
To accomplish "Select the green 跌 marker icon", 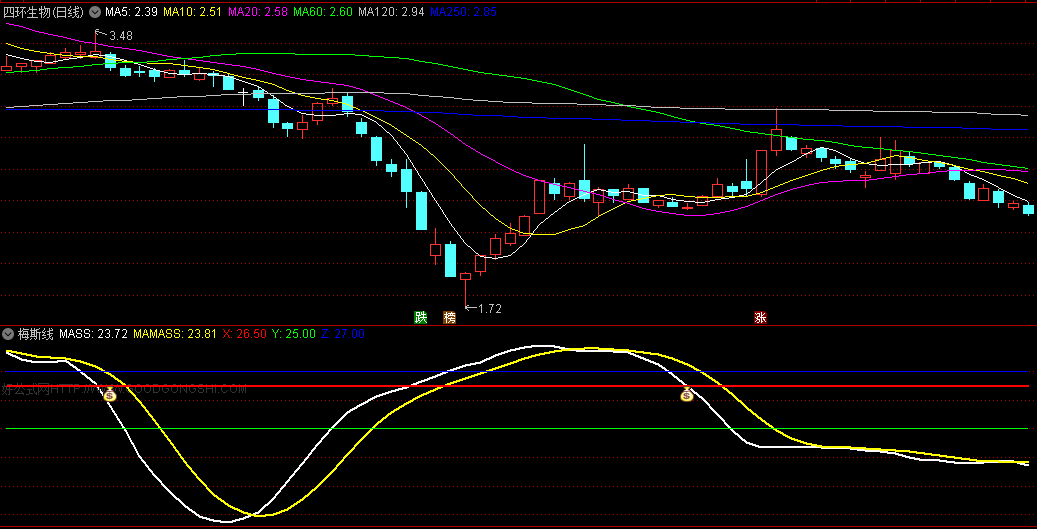I will coord(421,318).
